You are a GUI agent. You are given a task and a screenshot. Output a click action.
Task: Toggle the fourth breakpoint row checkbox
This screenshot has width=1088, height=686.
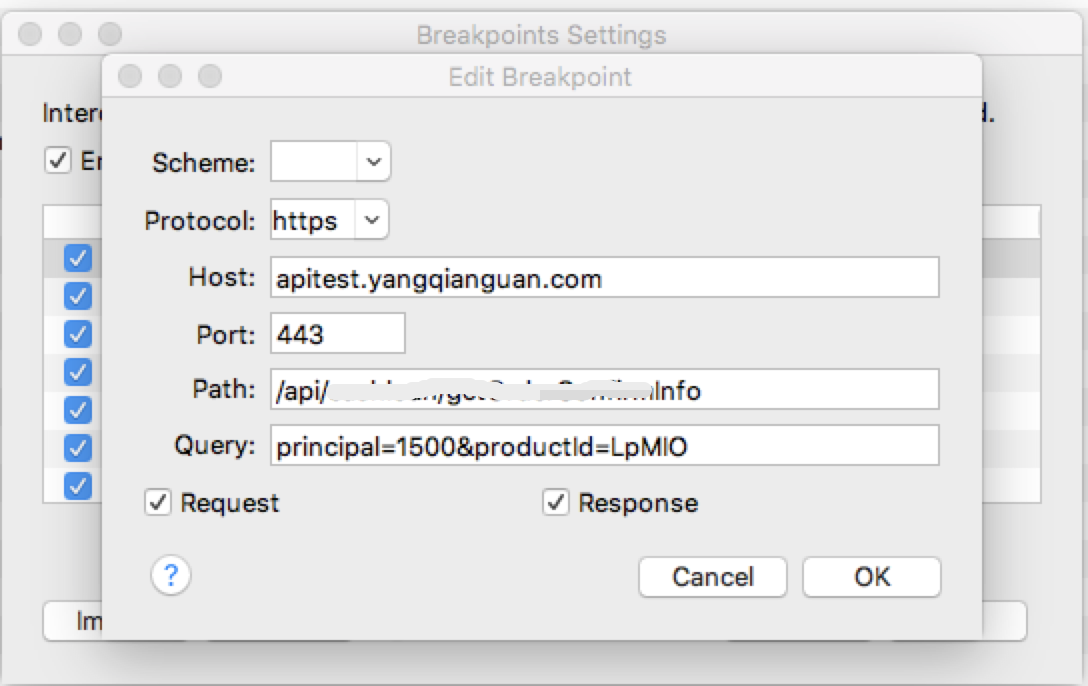[78, 372]
